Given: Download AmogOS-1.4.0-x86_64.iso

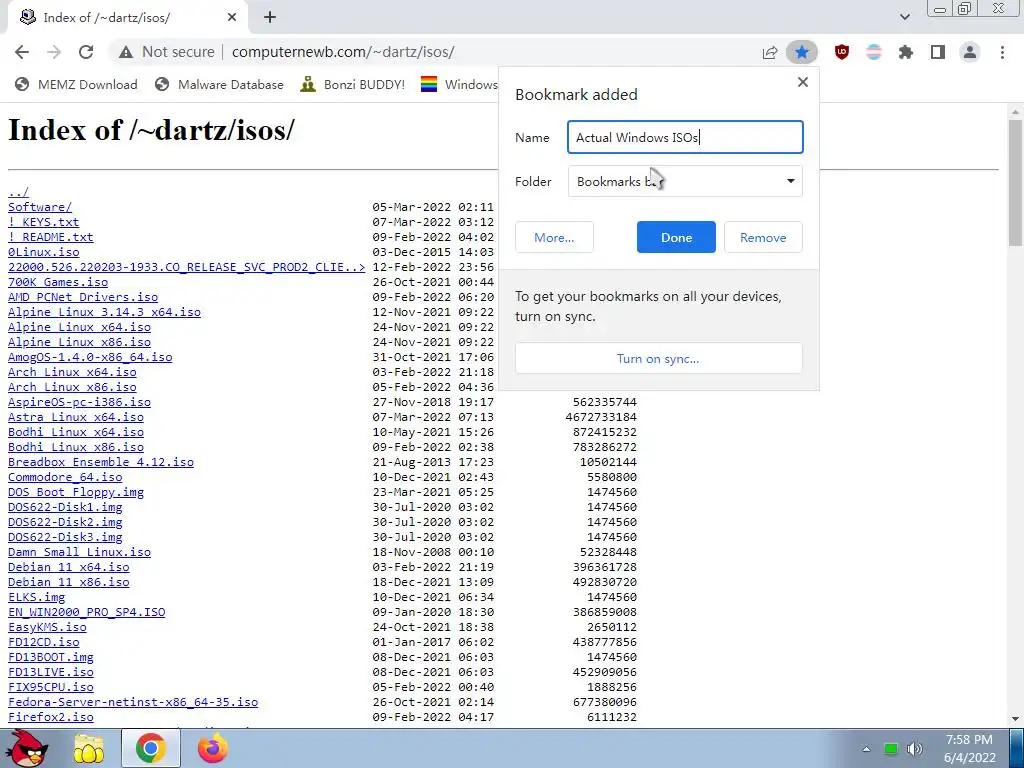Looking at the screenshot, I should [x=90, y=357].
